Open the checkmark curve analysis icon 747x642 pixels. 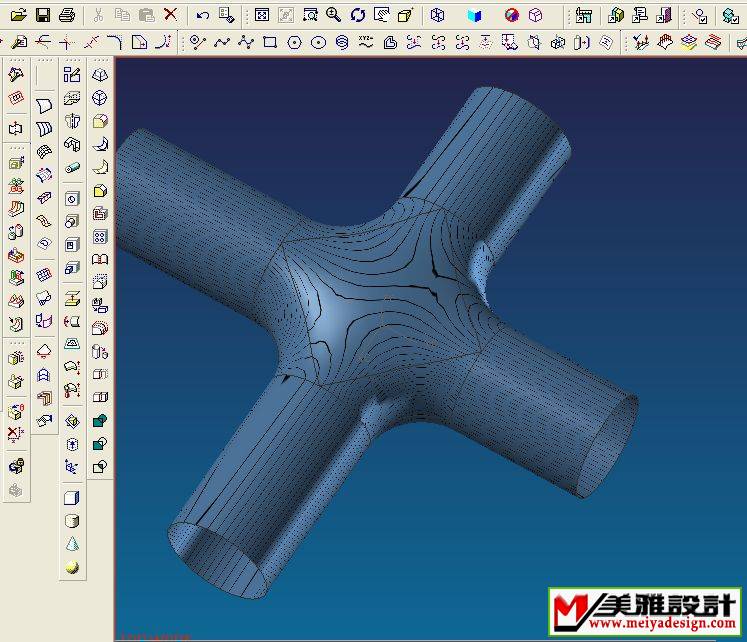tap(641, 43)
